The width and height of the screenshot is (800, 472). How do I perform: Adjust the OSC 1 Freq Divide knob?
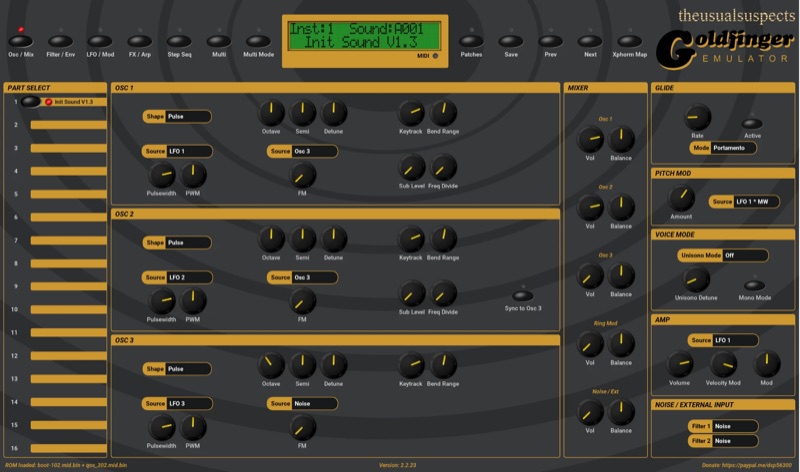443,167
